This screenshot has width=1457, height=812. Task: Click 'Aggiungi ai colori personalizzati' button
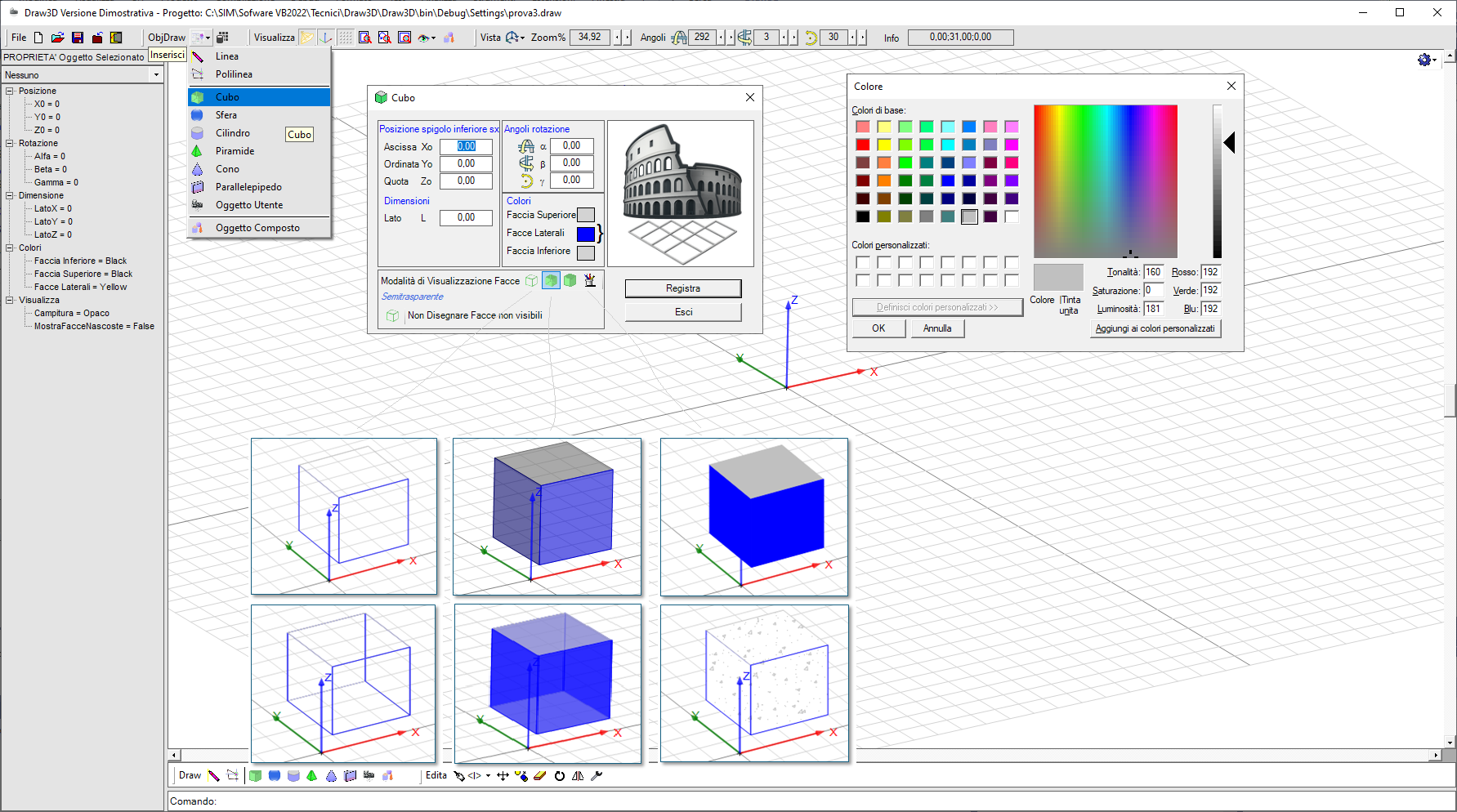pyautogui.click(x=1155, y=328)
